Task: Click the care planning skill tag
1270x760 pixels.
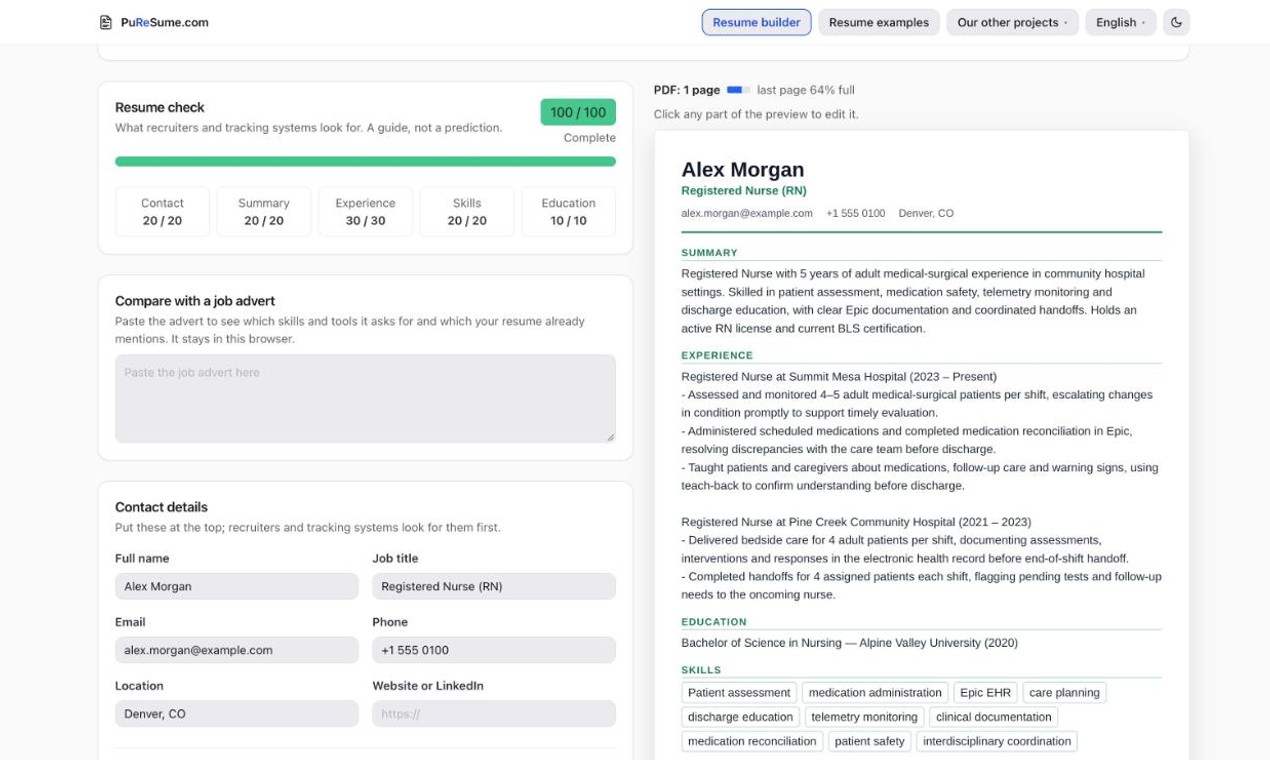Action: pos(1064,693)
